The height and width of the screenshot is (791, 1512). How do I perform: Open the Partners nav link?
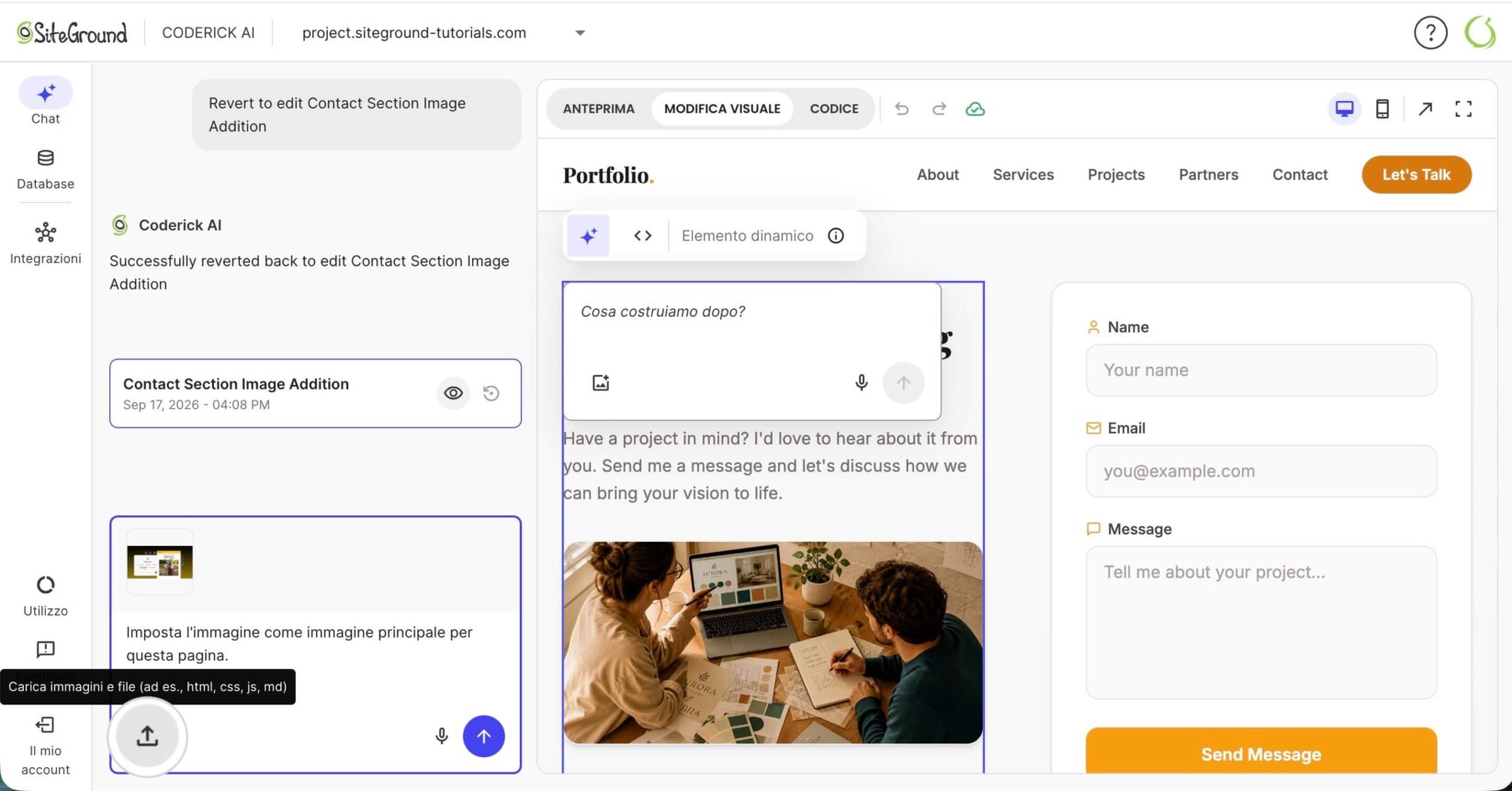coord(1209,175)
